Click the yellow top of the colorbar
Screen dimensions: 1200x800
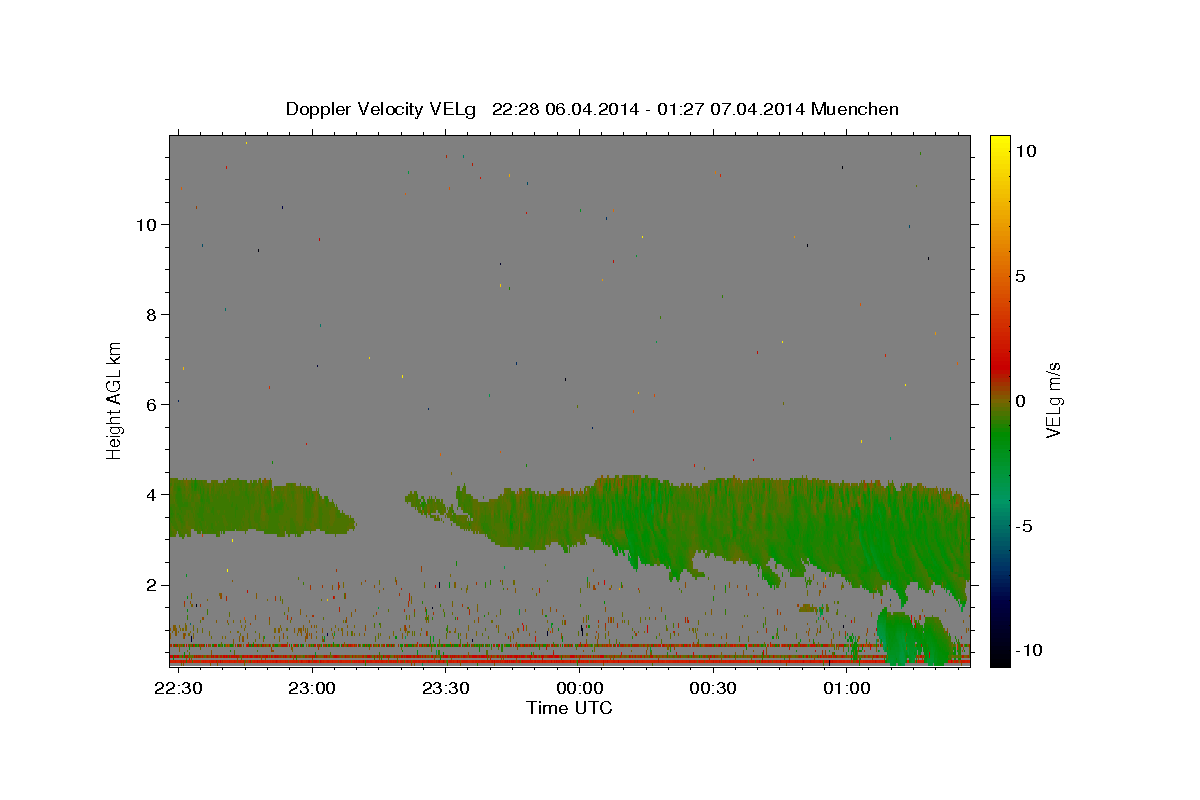click(x=1000, y=145)
